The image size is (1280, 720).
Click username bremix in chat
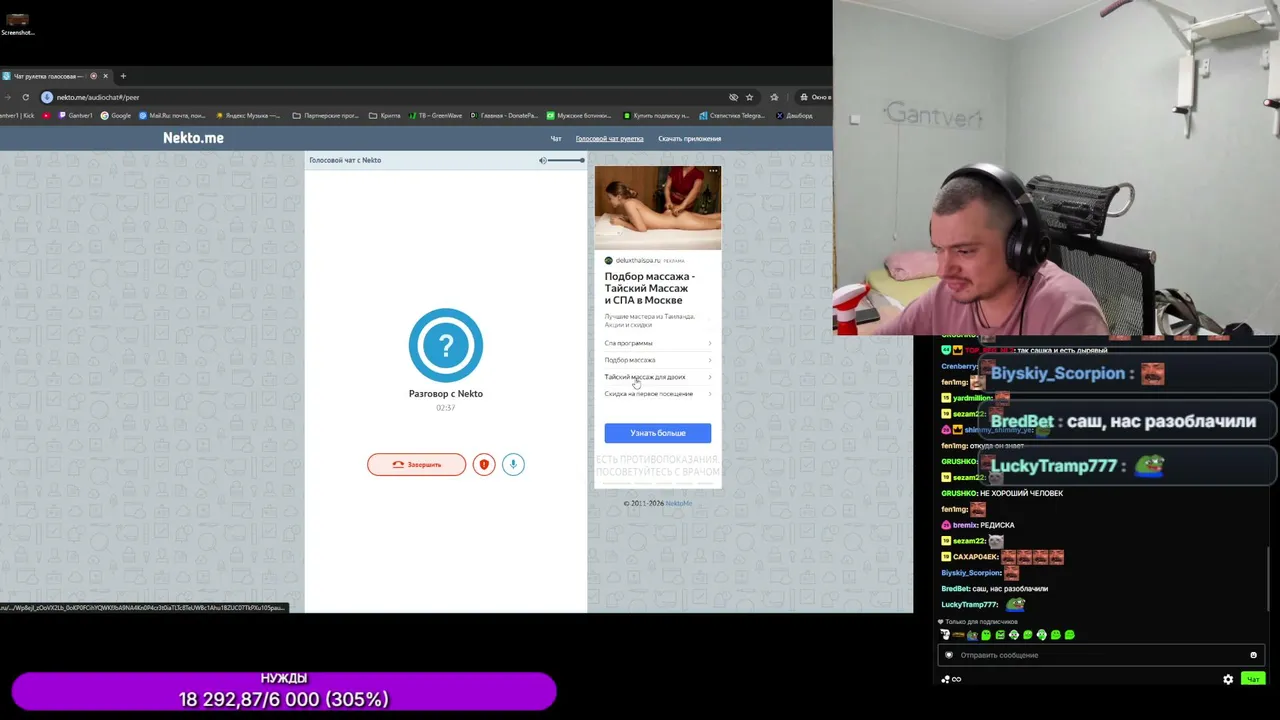click(965, 525)
